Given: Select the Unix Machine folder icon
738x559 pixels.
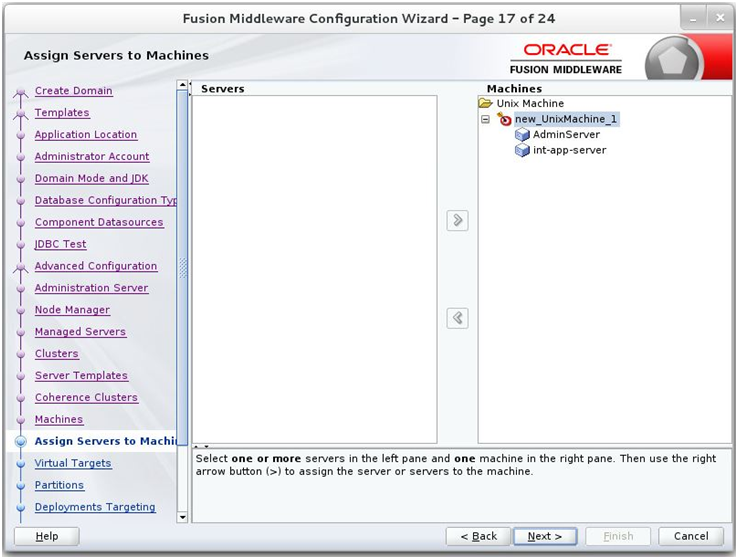Looking at the screenshot, I should click(485, 103).
